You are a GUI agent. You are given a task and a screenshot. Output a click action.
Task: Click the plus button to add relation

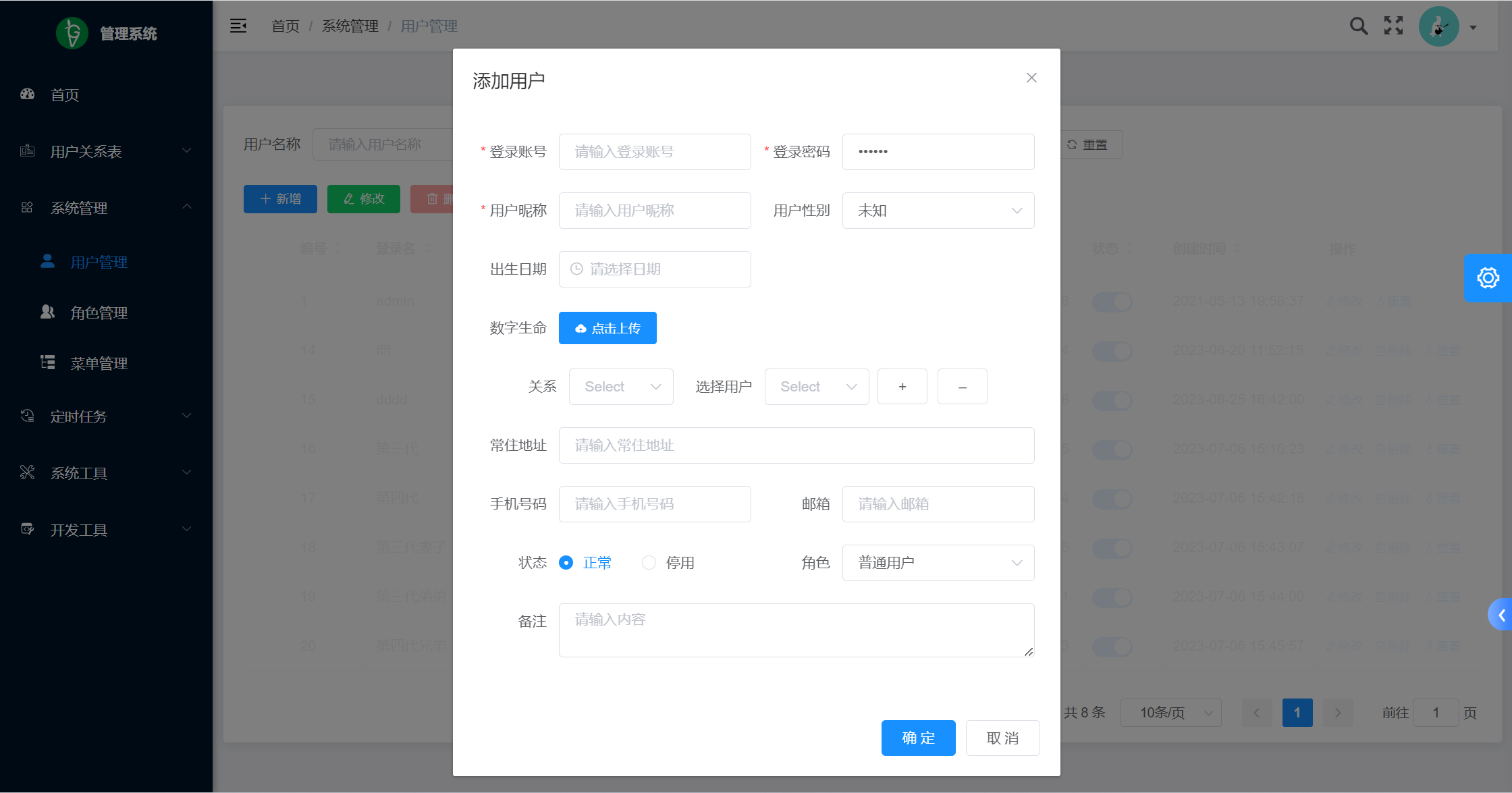(x=902, y=387)
